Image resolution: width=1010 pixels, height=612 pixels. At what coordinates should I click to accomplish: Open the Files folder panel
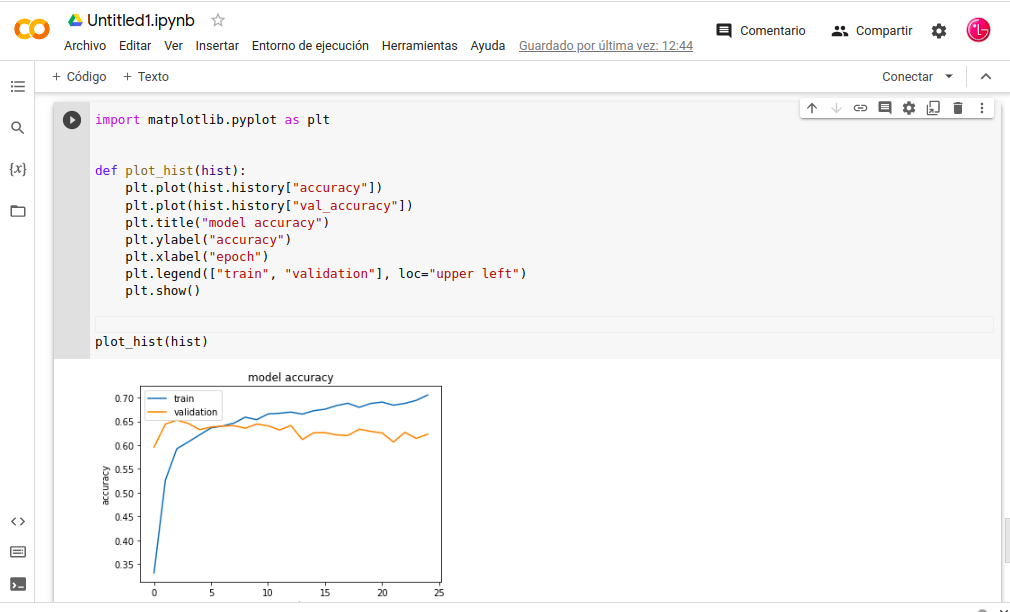[17, 211]
